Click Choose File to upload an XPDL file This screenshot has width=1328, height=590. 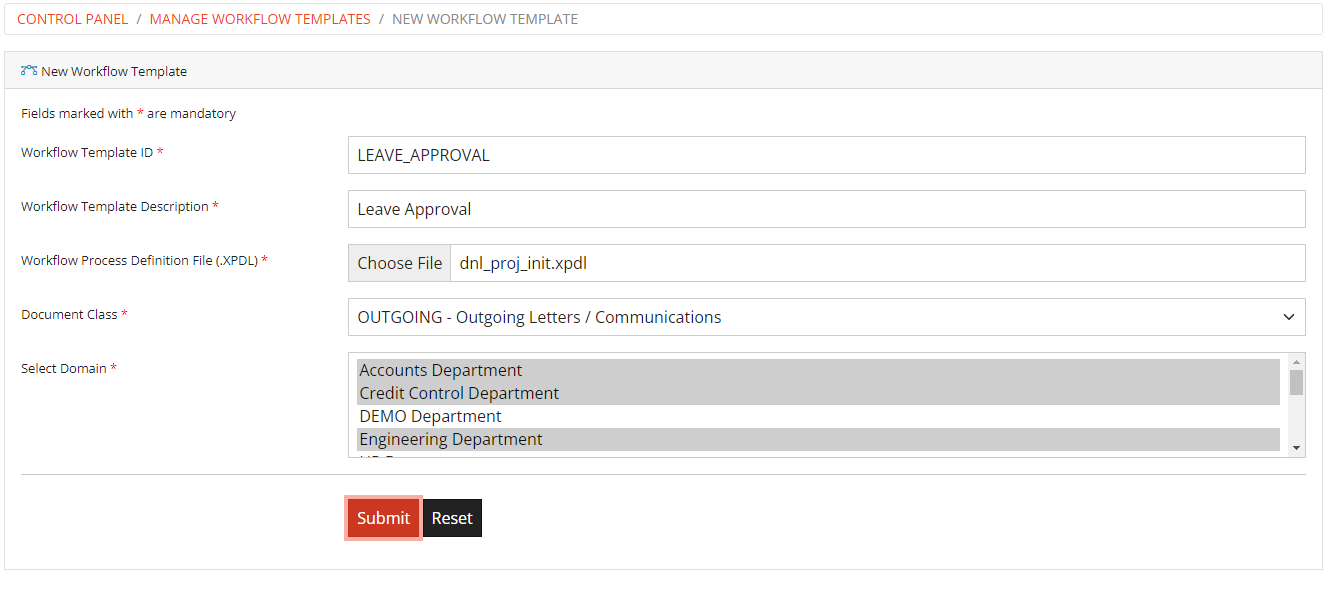pos(399,262)
